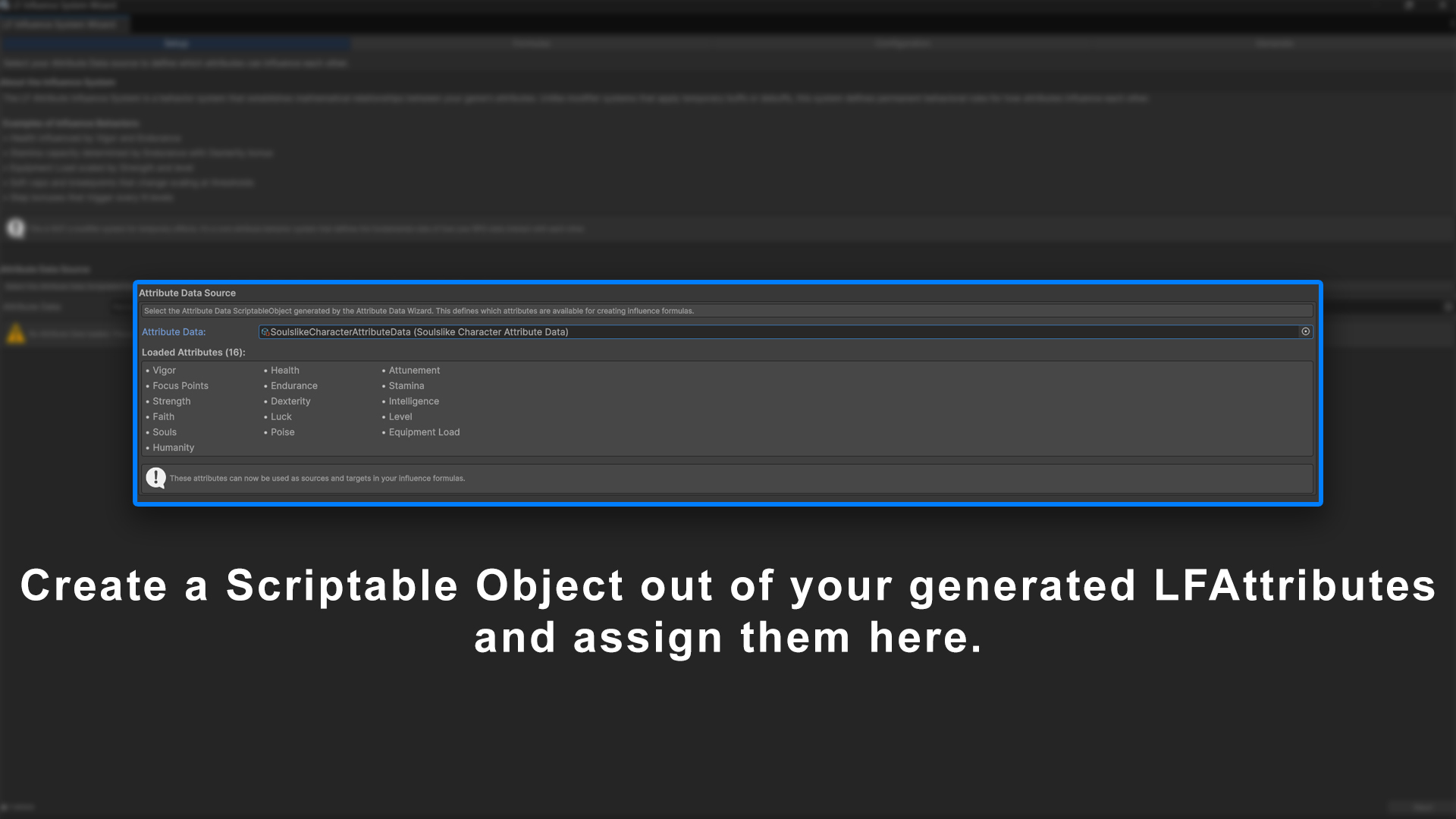The height and width of the screenshot is (819, 1456).
Task: Open the object picker next to Attribute Data
Action: point(1305,331)
